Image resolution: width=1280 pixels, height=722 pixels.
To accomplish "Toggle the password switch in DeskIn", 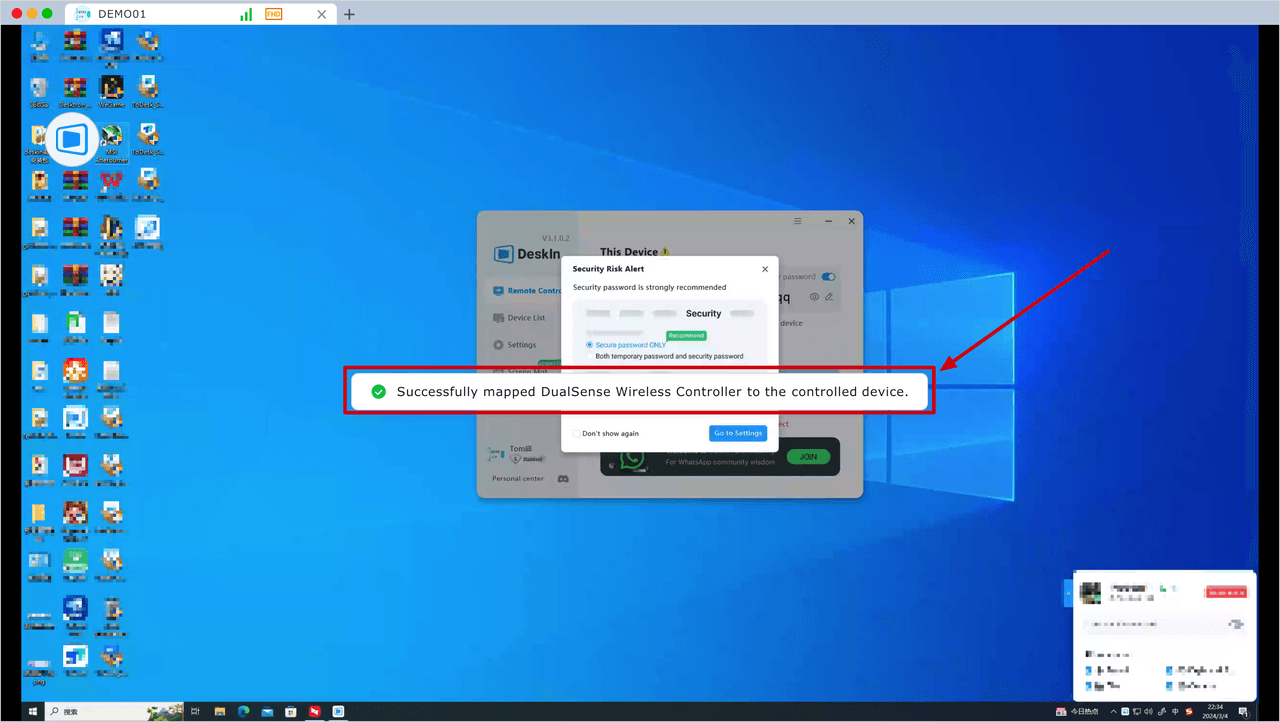I will [828, 277].
